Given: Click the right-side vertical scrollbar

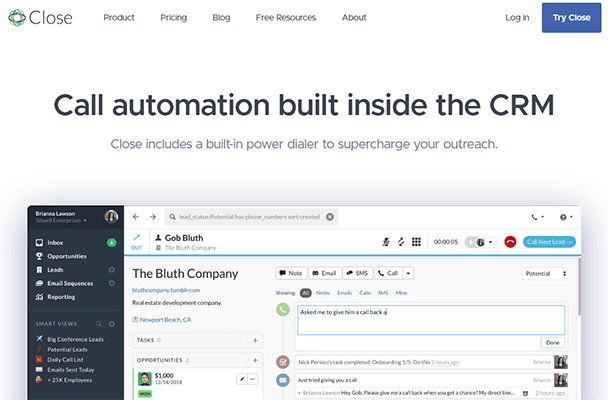Looking at the screenshot, I should (579, 287).
